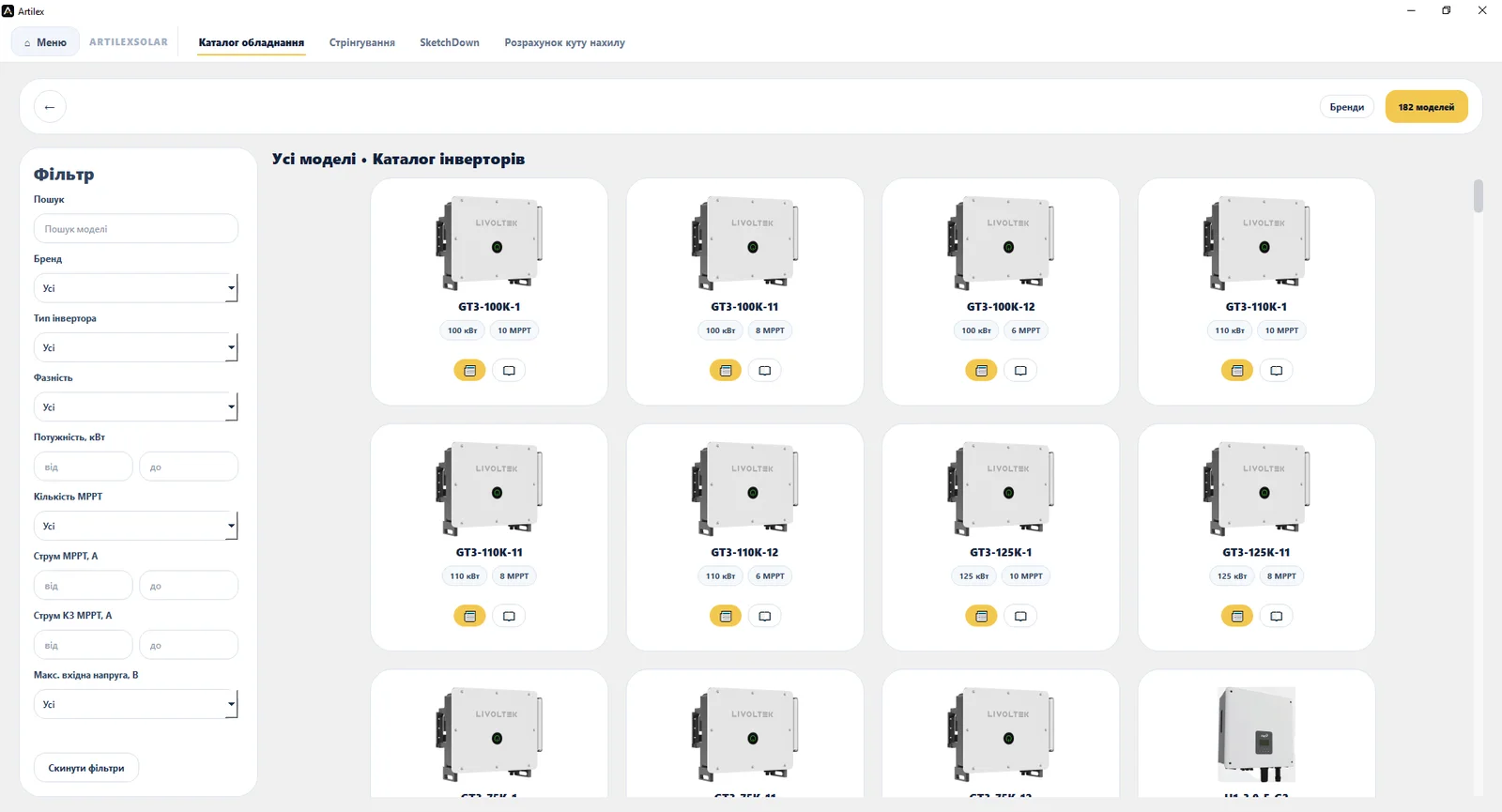This screenshot has height=812, width=1502.
Task: Click the GT3-110K-11 inverter image
Action: click(x=489, y=488)
